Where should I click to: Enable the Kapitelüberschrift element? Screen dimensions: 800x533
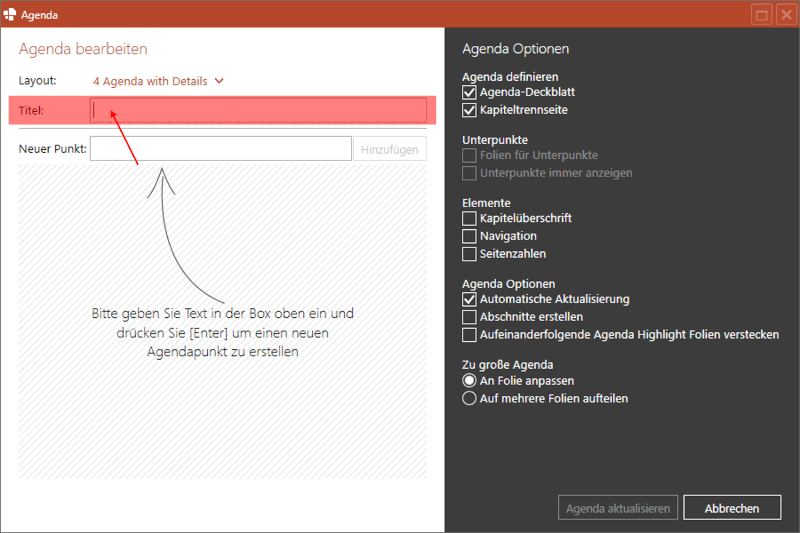pos(470,218)
